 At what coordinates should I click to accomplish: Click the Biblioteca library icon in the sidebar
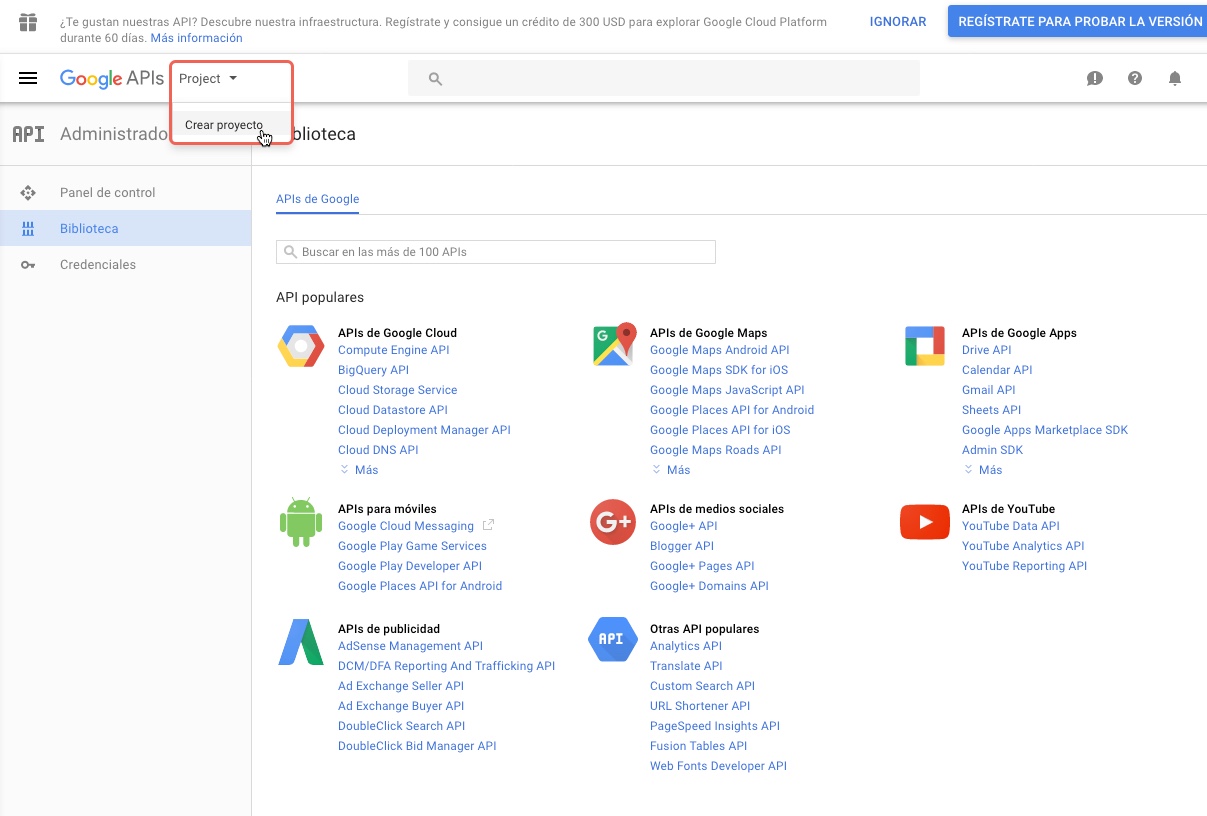(28, 229)
